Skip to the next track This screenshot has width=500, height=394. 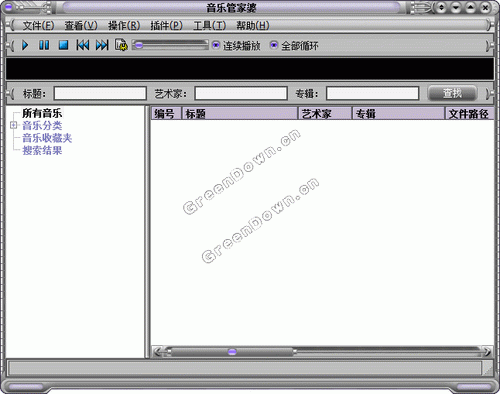point(102,45)
